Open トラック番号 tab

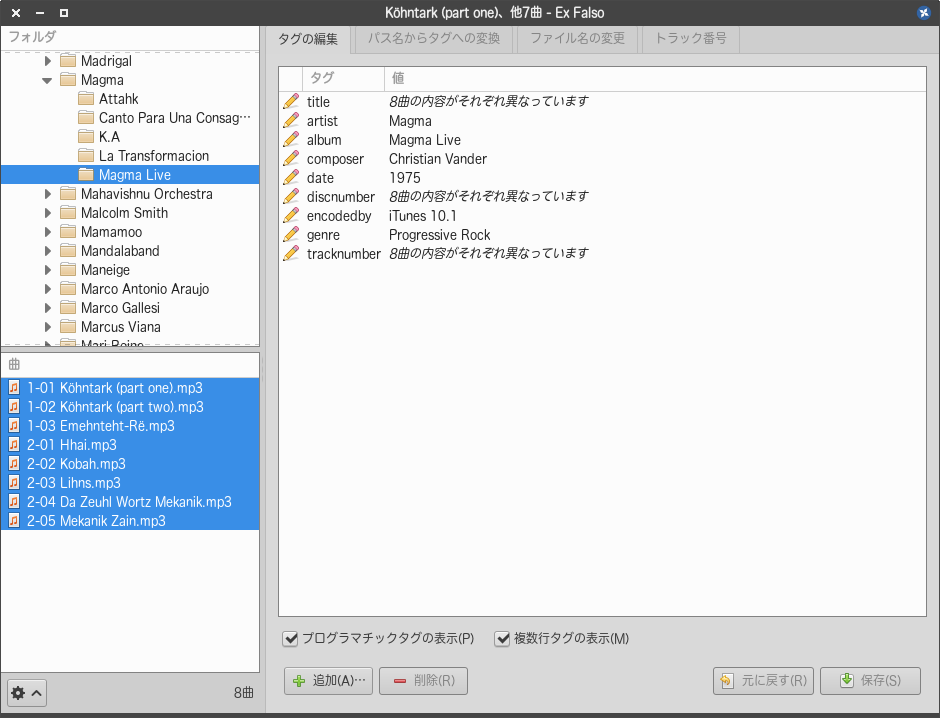click(x=691, y=39)
